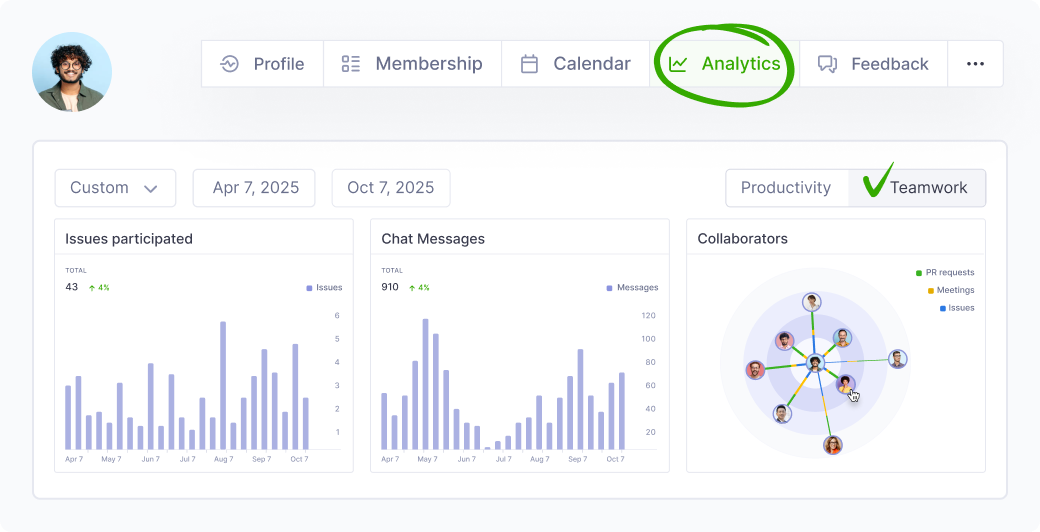This screenshot has width=1040, height=532.
Task: Open the Oct 7, 2025 end date picker
Action: pyautogui.click(x=390, y=188)
